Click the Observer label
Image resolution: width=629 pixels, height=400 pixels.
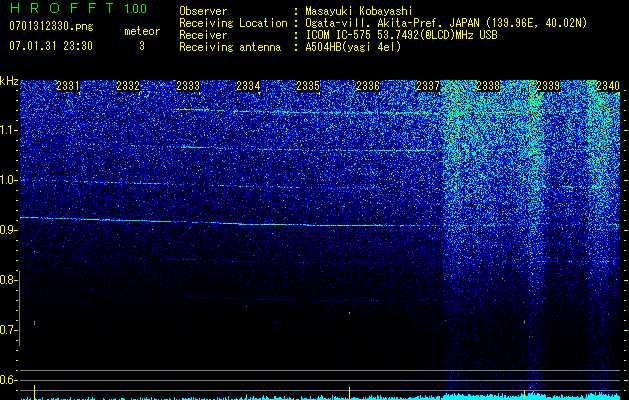pos(203,11)
